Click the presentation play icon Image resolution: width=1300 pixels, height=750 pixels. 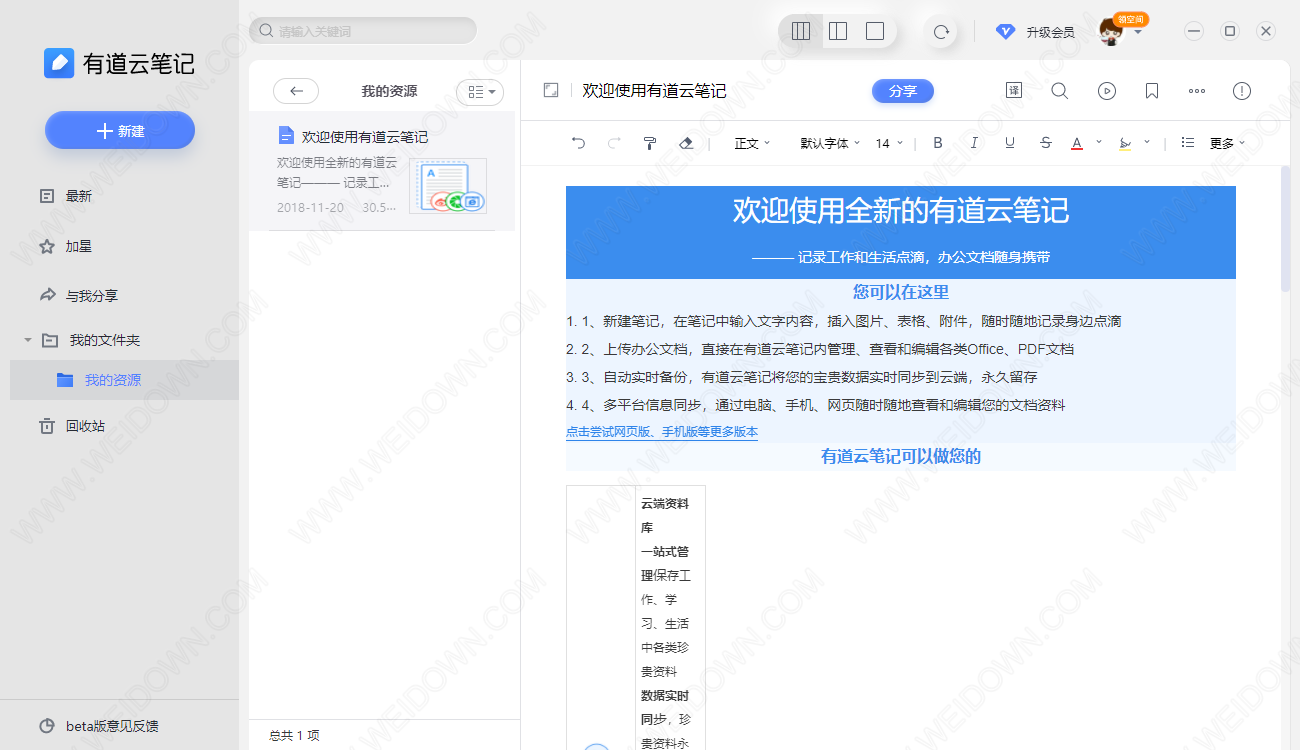pos(1106,91)
